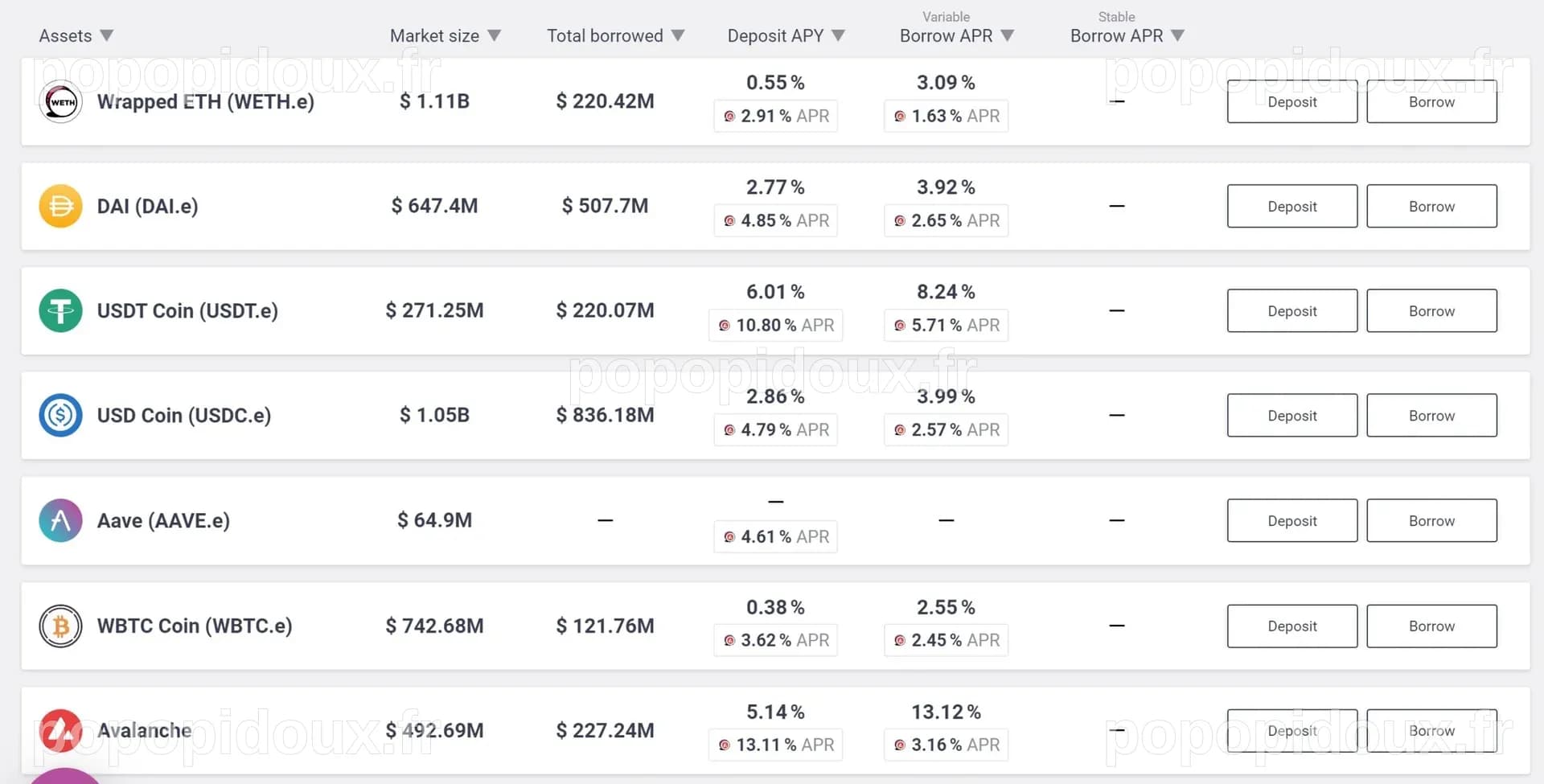Screen dimensions: 1544x784
Task: Click the DAI token icon
Action: coord(60,206)
